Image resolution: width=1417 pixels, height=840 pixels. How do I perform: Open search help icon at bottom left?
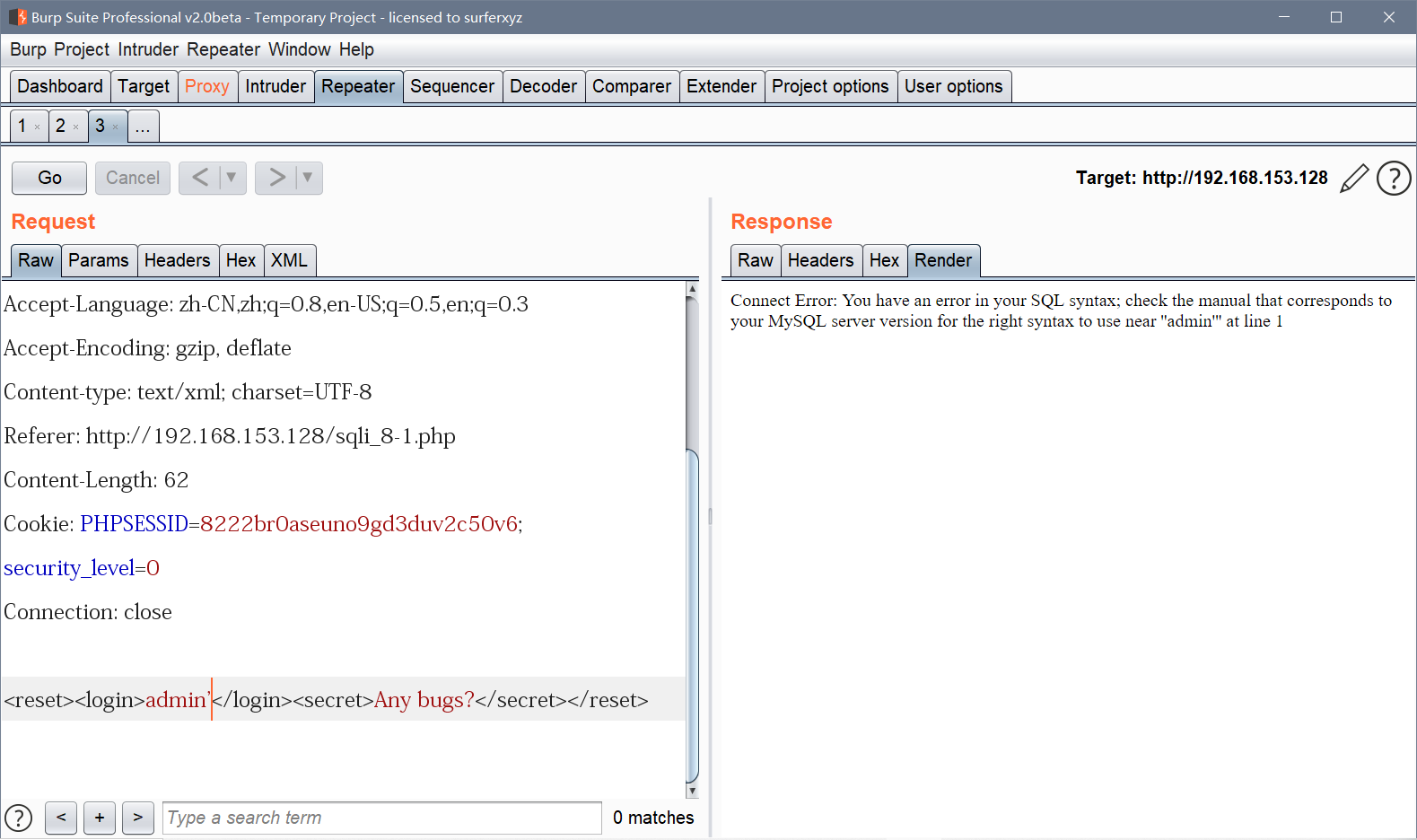(x=18, y=818)
